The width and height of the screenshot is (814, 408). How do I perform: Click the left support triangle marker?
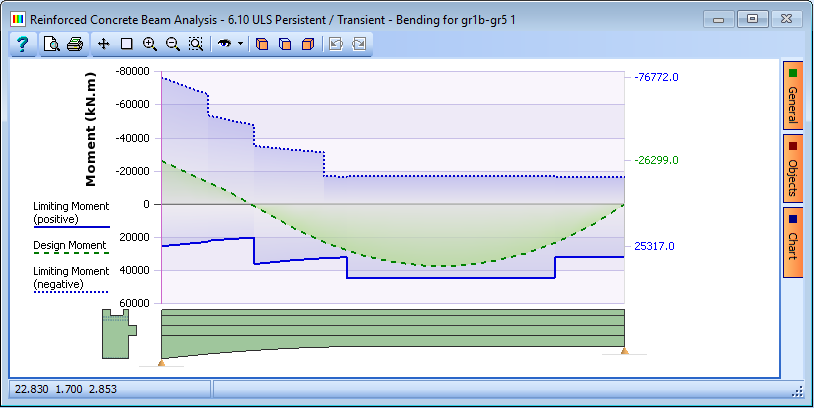tap(161, 363)
